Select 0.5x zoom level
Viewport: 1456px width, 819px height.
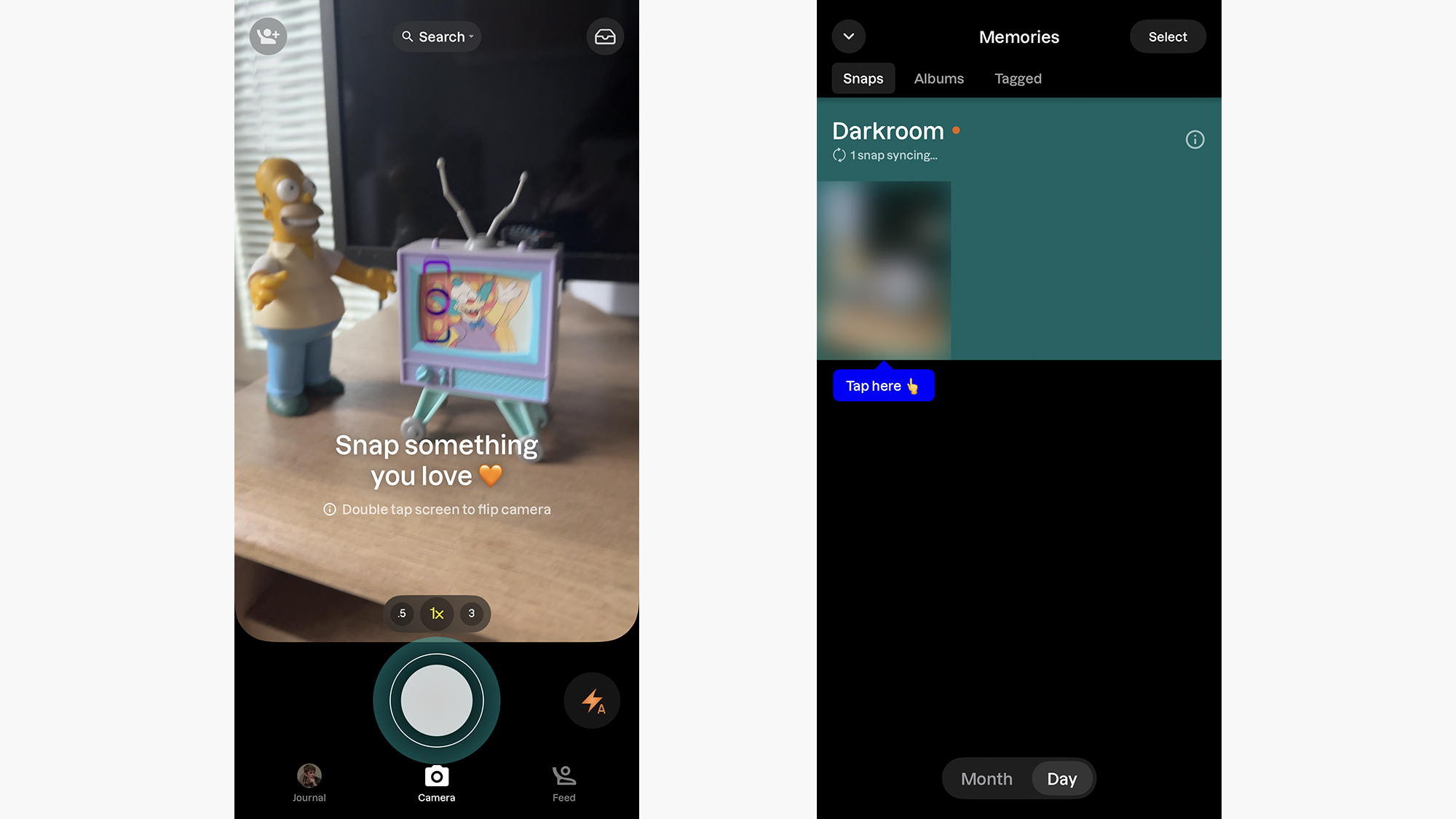[x=401, y=613]
